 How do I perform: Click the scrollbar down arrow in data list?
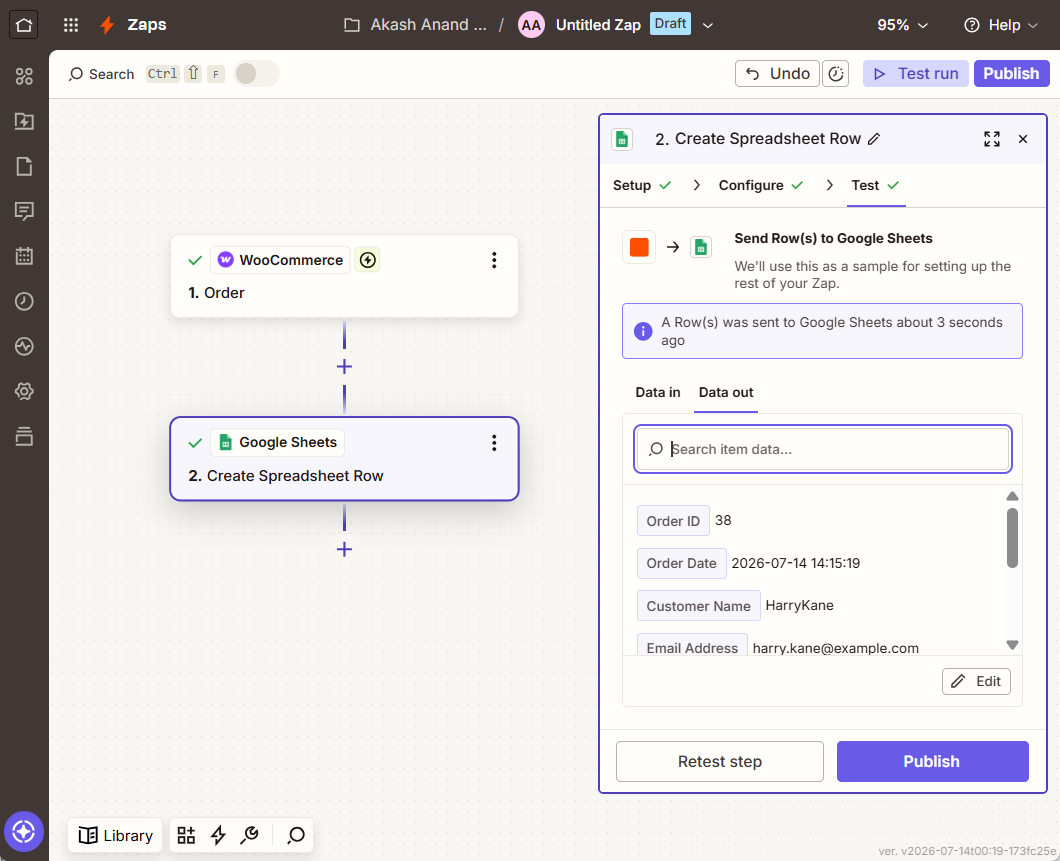(1012, 645)
